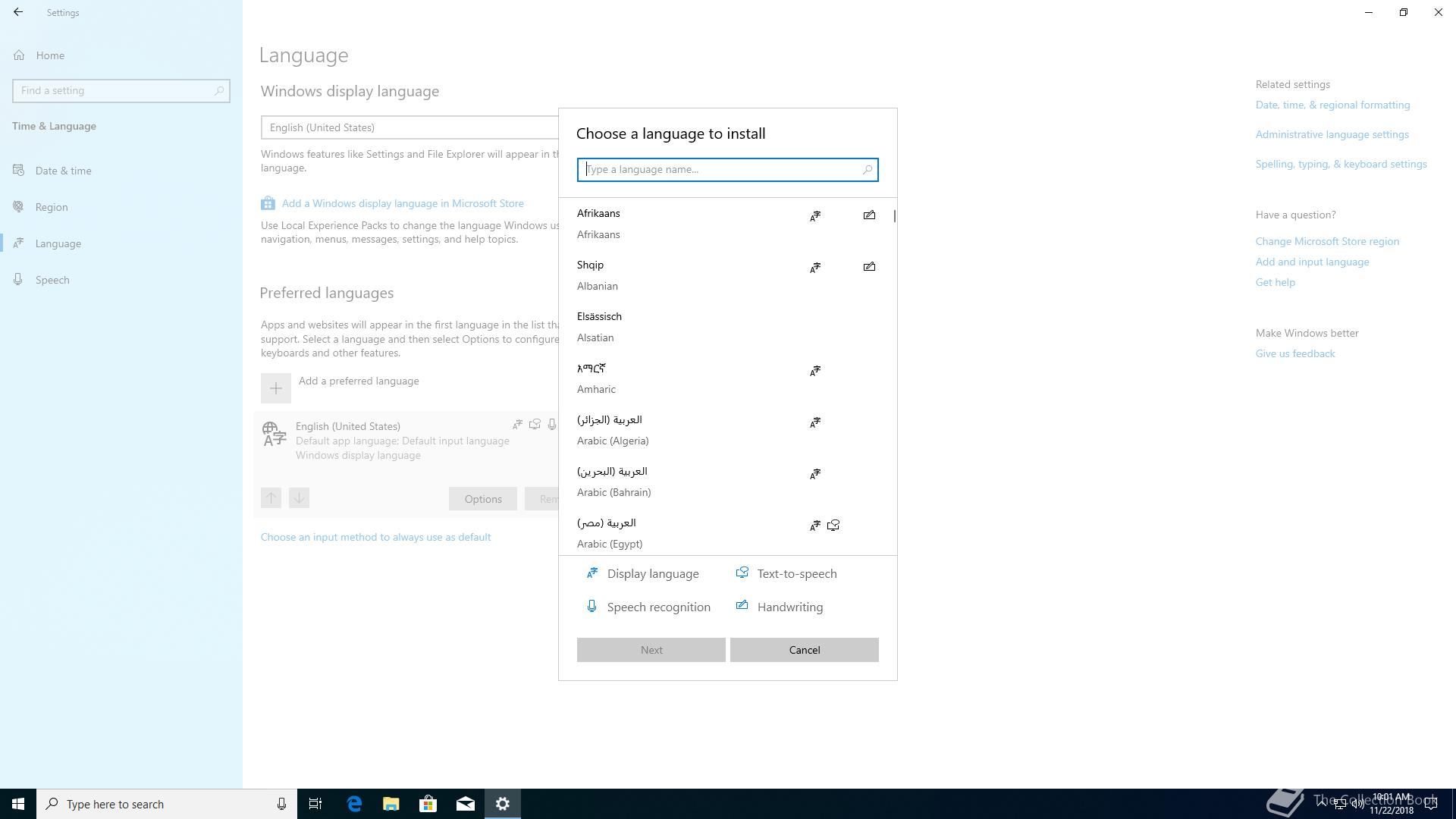Open the Windows Start menu
This screenshot has width=1456, height=819.
18,804
